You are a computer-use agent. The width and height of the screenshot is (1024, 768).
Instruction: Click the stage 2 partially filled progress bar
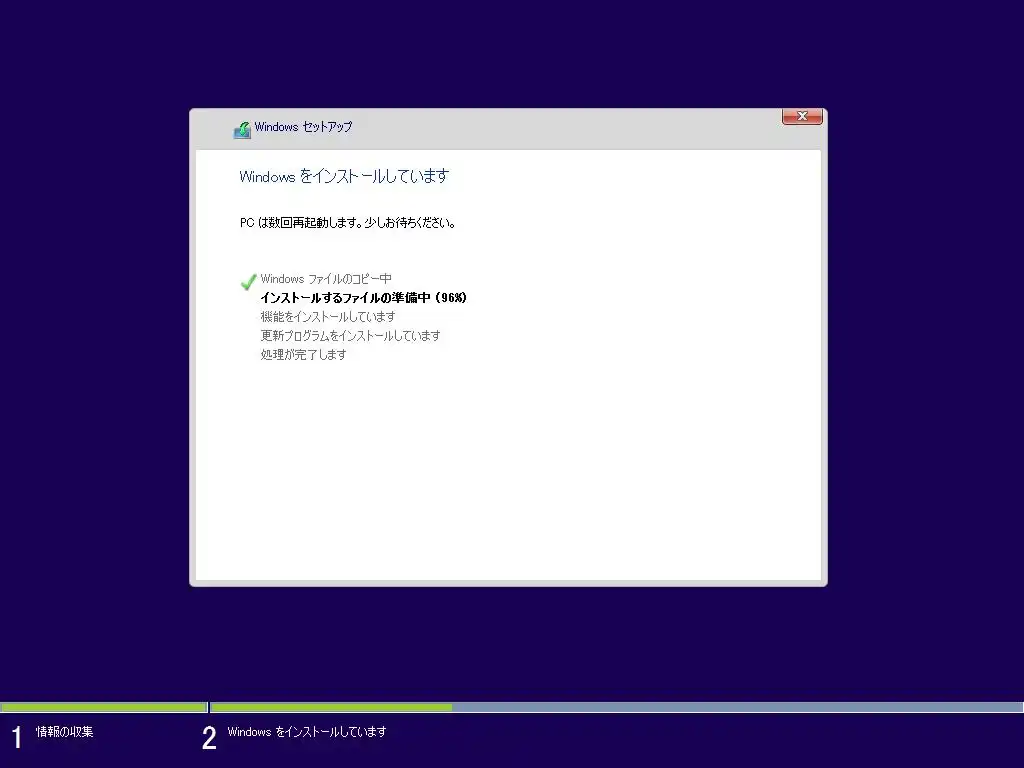click(616, 707)
